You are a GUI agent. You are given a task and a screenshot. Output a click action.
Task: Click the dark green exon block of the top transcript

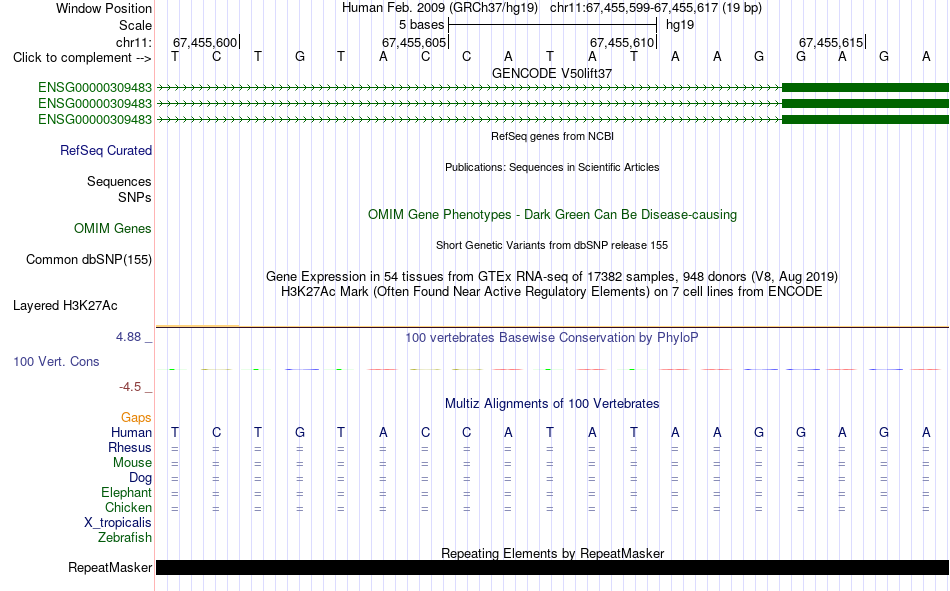click(865, 88)
